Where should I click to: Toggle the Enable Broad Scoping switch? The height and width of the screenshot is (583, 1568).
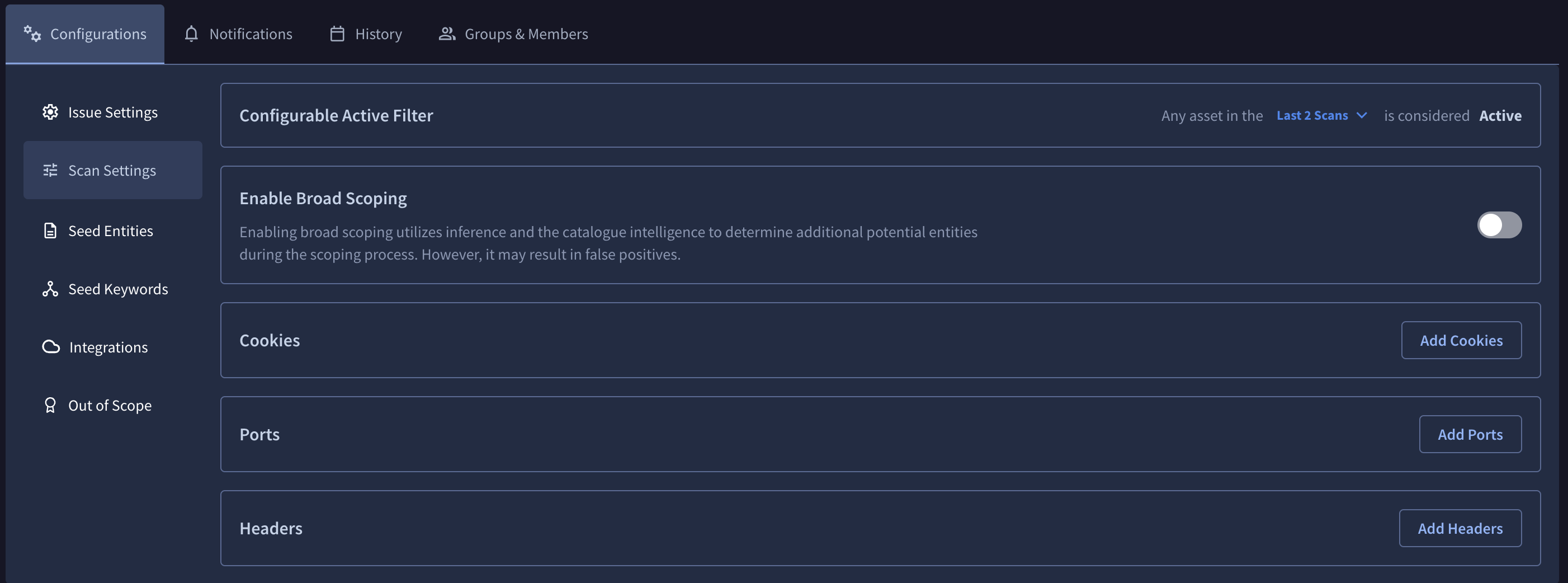1499,225
